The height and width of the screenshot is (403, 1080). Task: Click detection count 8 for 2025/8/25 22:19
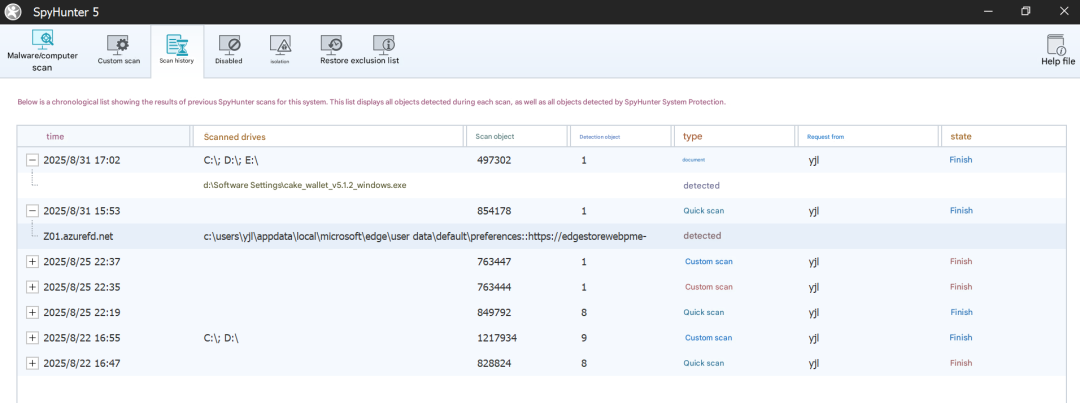584,313
